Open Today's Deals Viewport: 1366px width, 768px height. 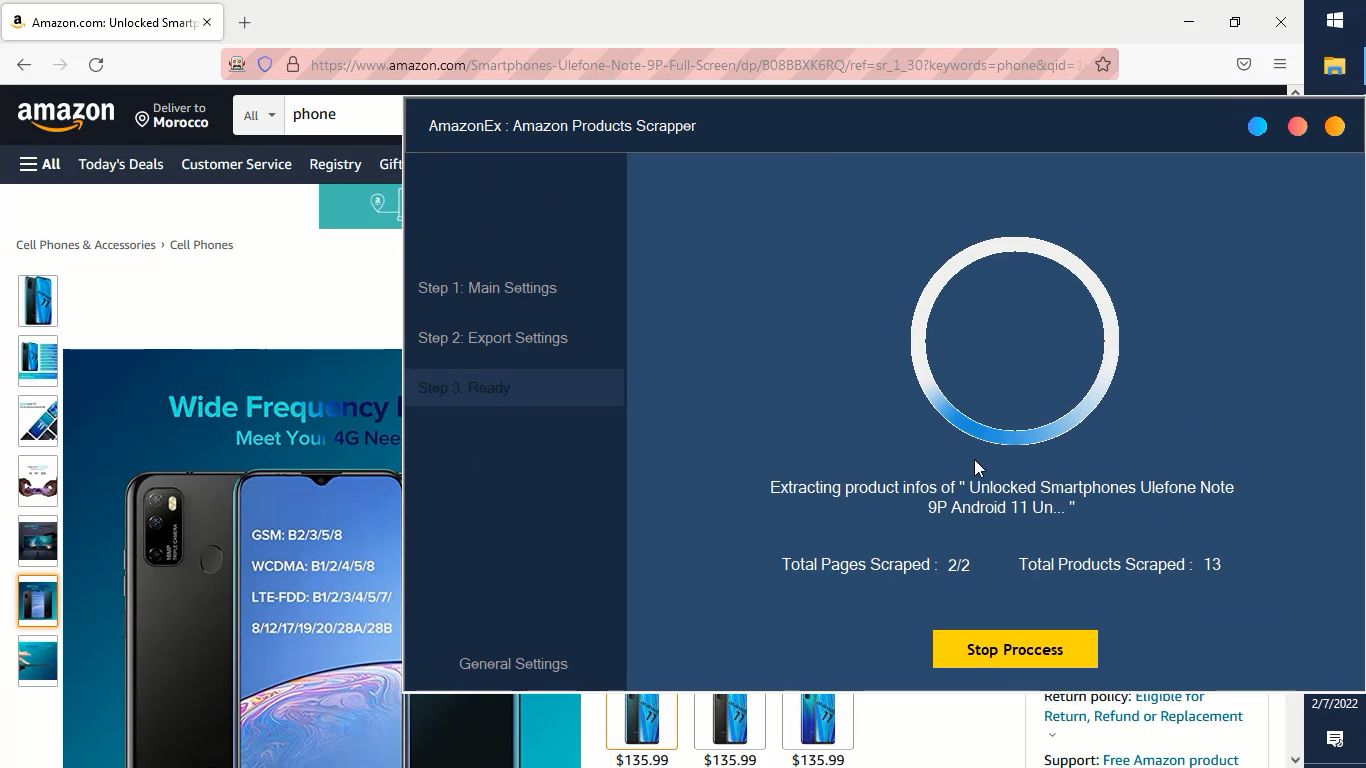click(121, 164)
